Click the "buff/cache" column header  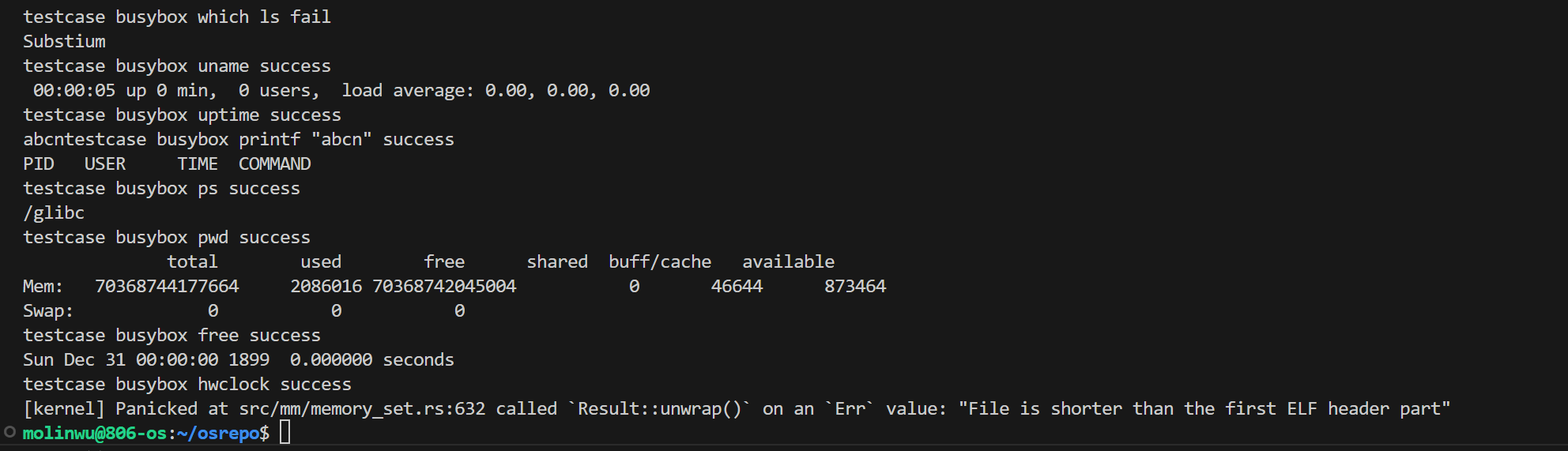click(x=659, y=261)
